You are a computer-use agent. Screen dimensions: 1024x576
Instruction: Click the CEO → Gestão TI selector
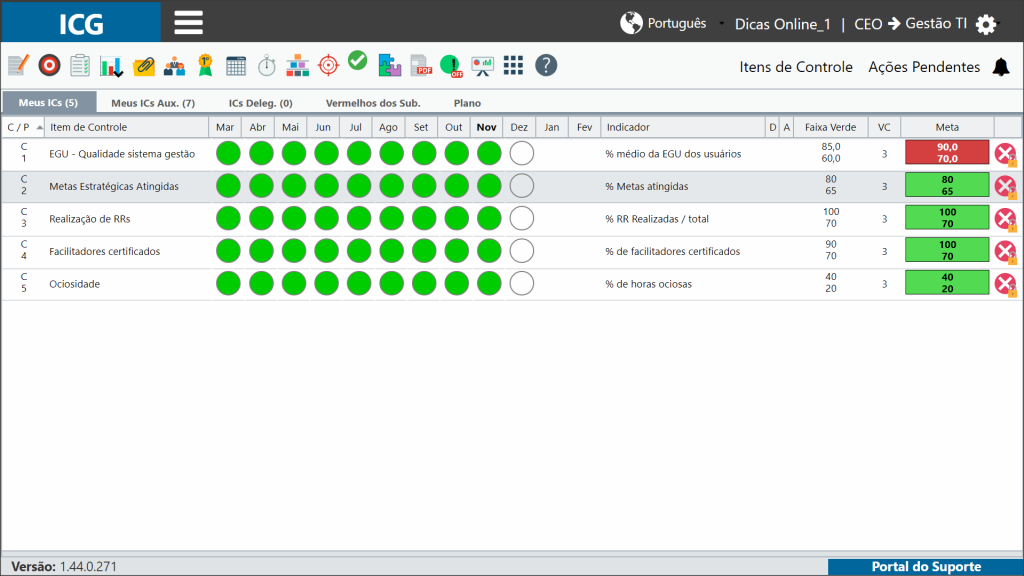click(910, 24)
